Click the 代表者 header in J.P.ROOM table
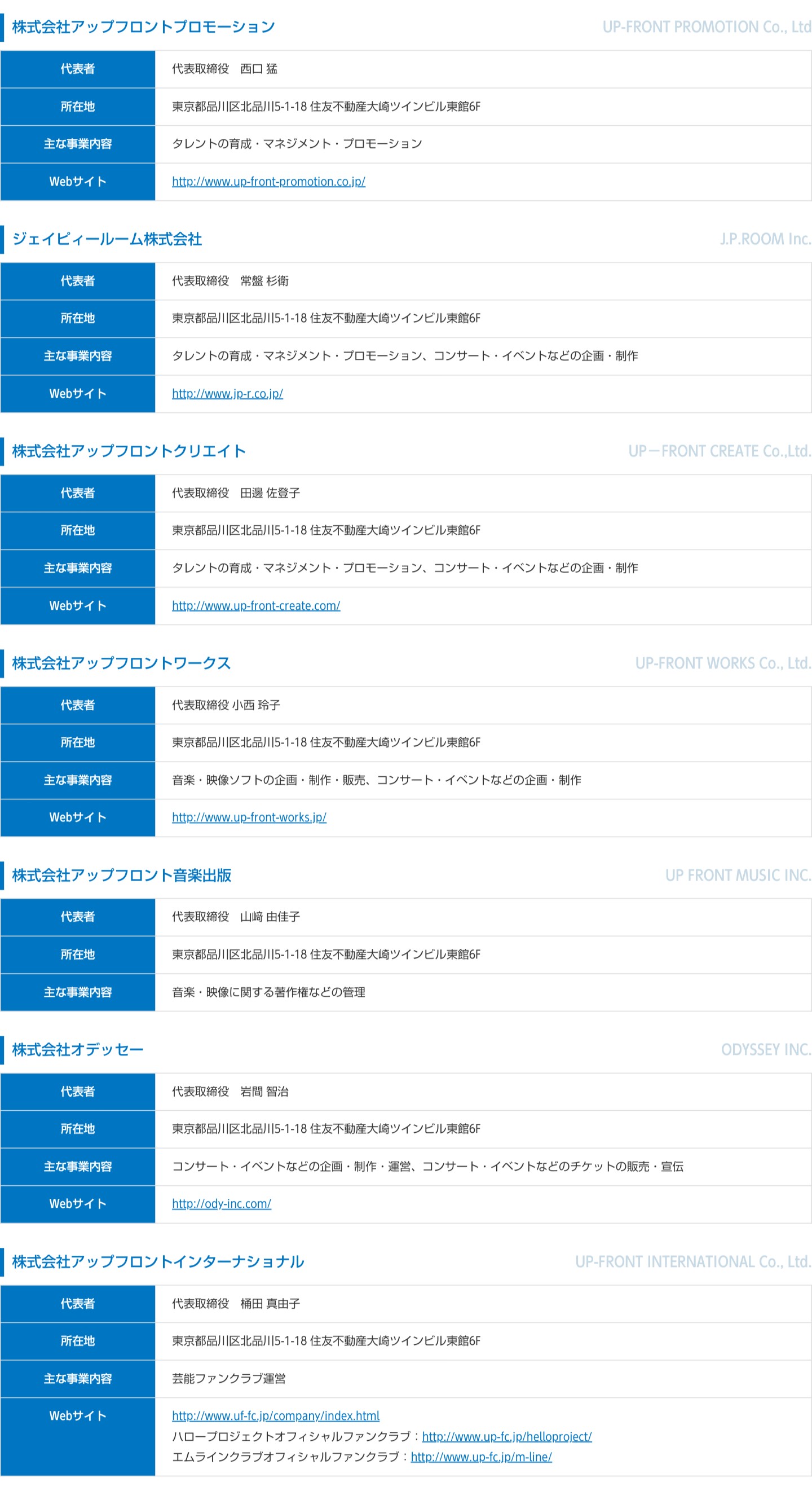 pyautogui.click(x=78, y=281)
